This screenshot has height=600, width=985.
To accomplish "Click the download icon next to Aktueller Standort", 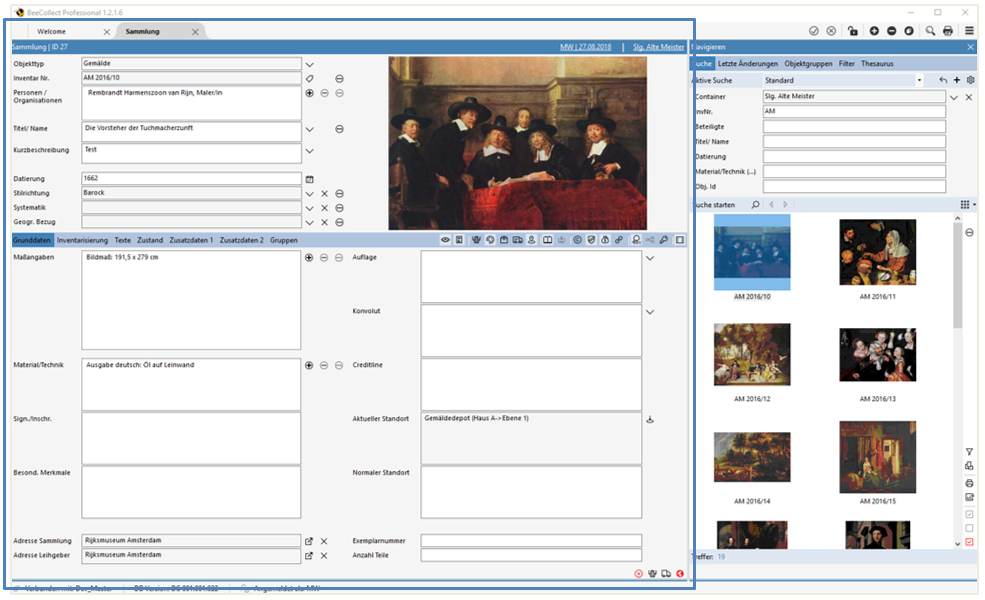I will pos(650,420).
